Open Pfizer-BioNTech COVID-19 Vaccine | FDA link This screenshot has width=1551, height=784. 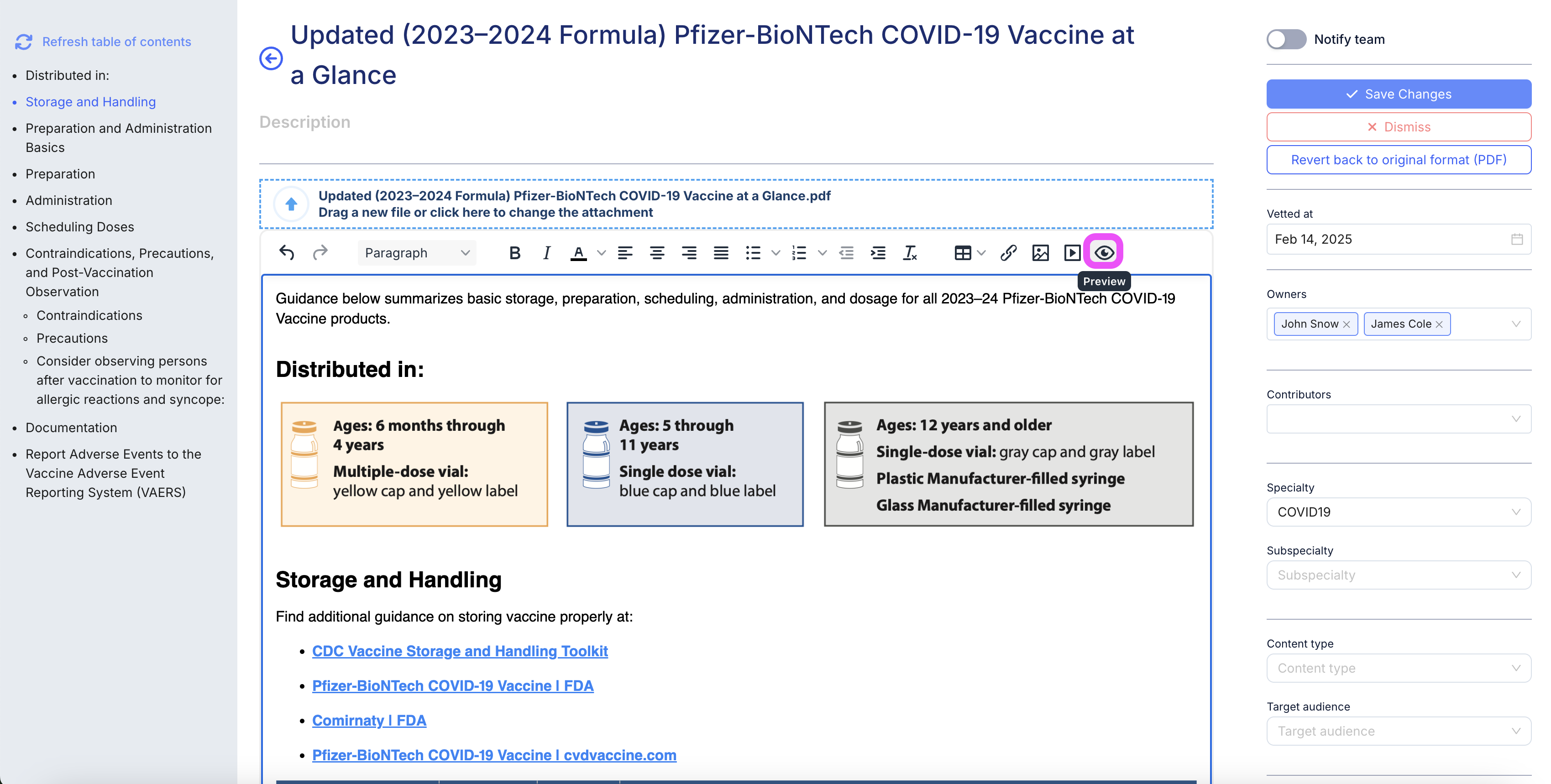tap(453, 686)
